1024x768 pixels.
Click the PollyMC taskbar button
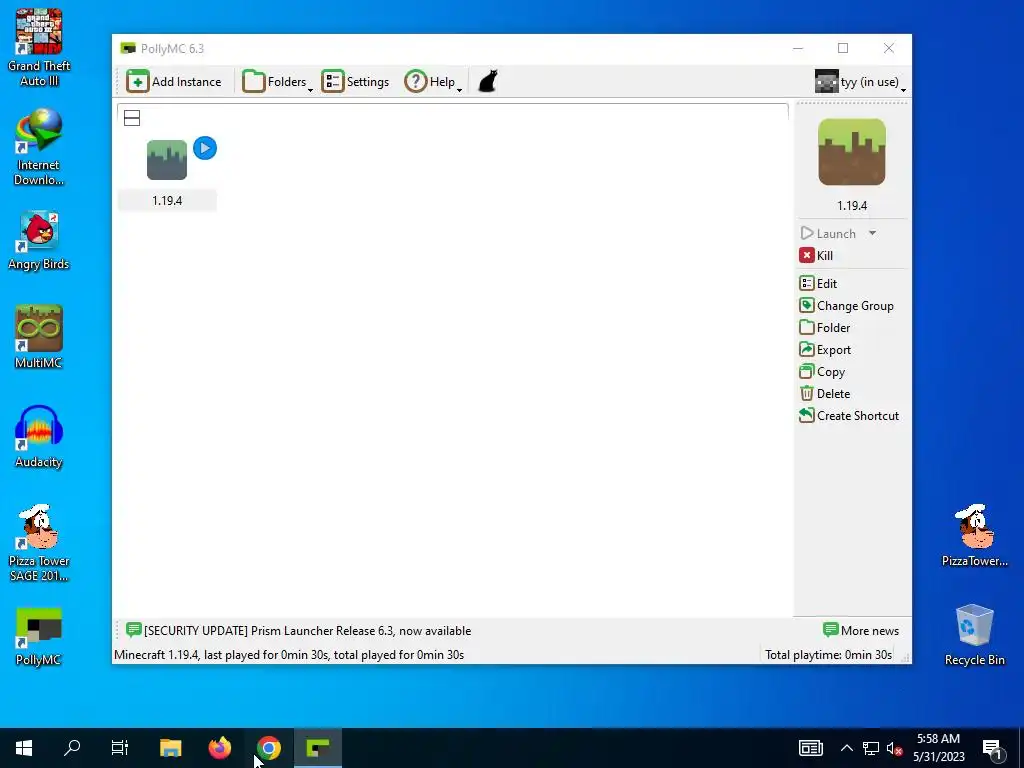tap(318, 748)
